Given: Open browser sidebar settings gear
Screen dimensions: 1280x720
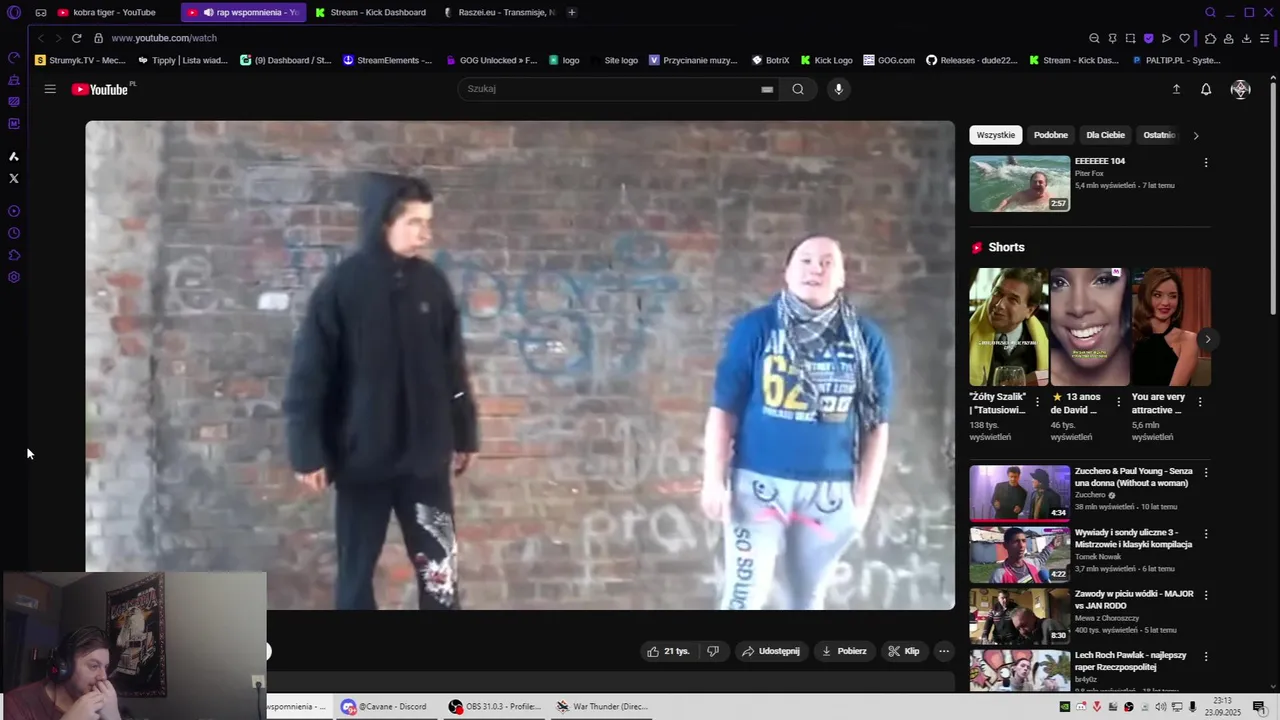Looking at the screenshot, I should tap(14, 277).
